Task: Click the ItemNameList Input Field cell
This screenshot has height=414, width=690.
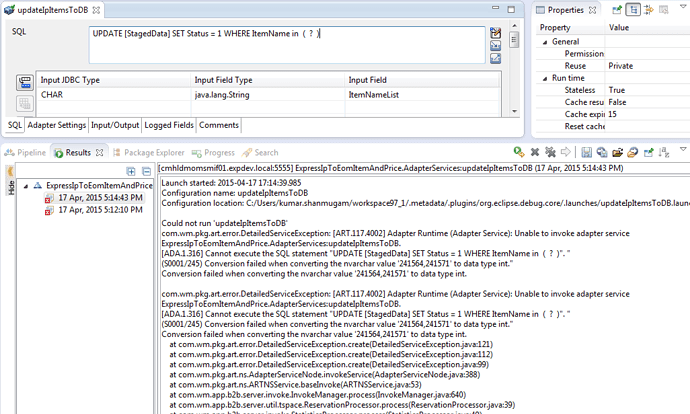Action: [x=422, y=95]
